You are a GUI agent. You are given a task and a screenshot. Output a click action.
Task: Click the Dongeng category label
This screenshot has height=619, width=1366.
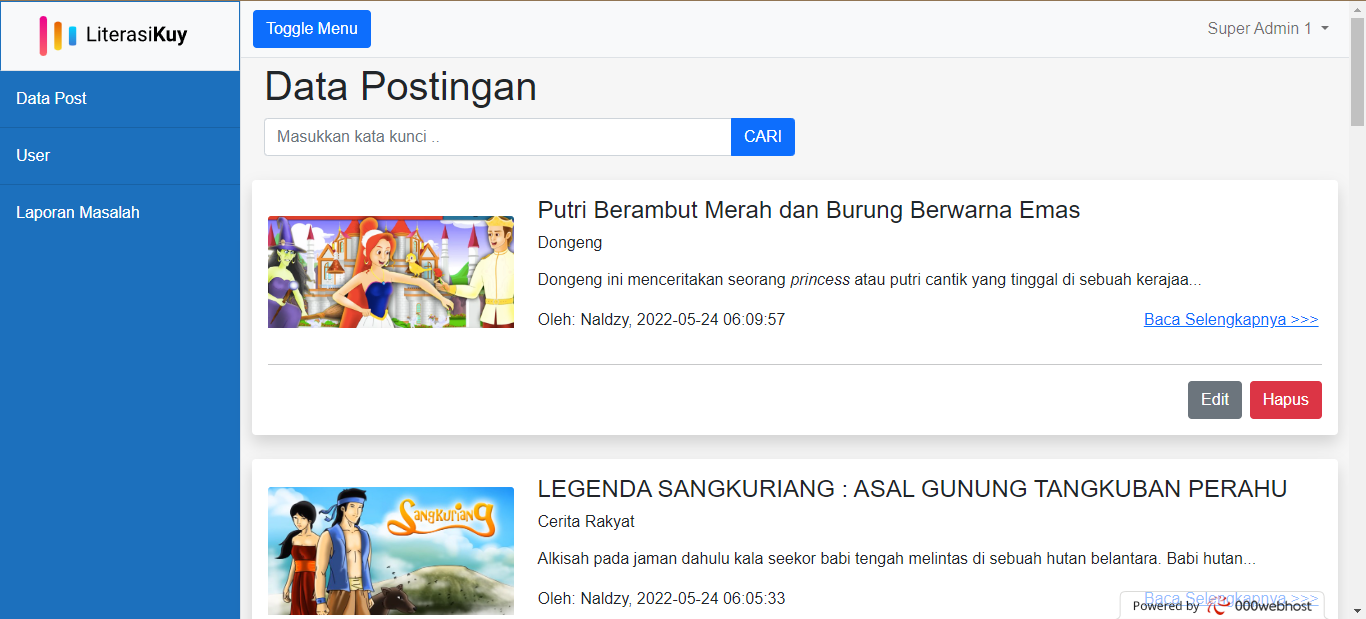(x=570, y=243)
